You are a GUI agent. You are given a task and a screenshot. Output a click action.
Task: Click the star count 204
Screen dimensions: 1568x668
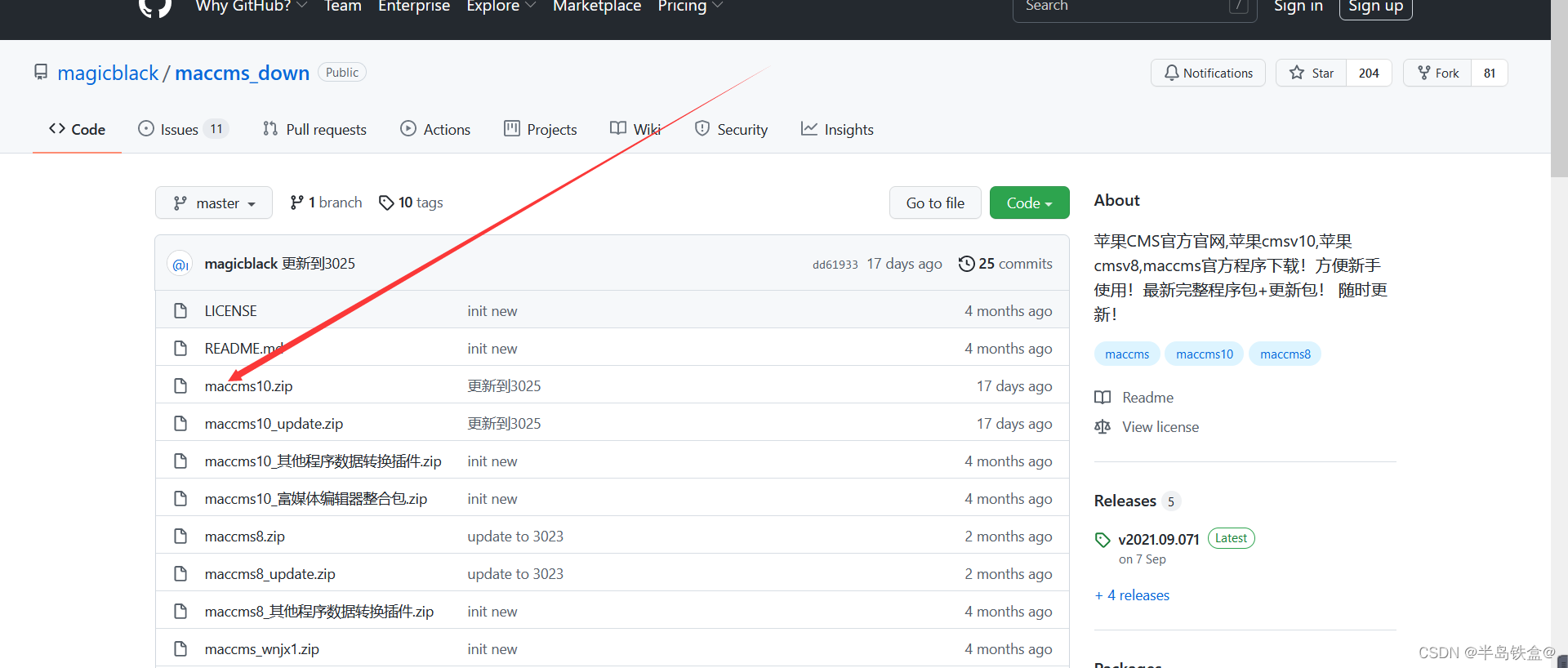pyautogui.click(x=1369, y=73)
